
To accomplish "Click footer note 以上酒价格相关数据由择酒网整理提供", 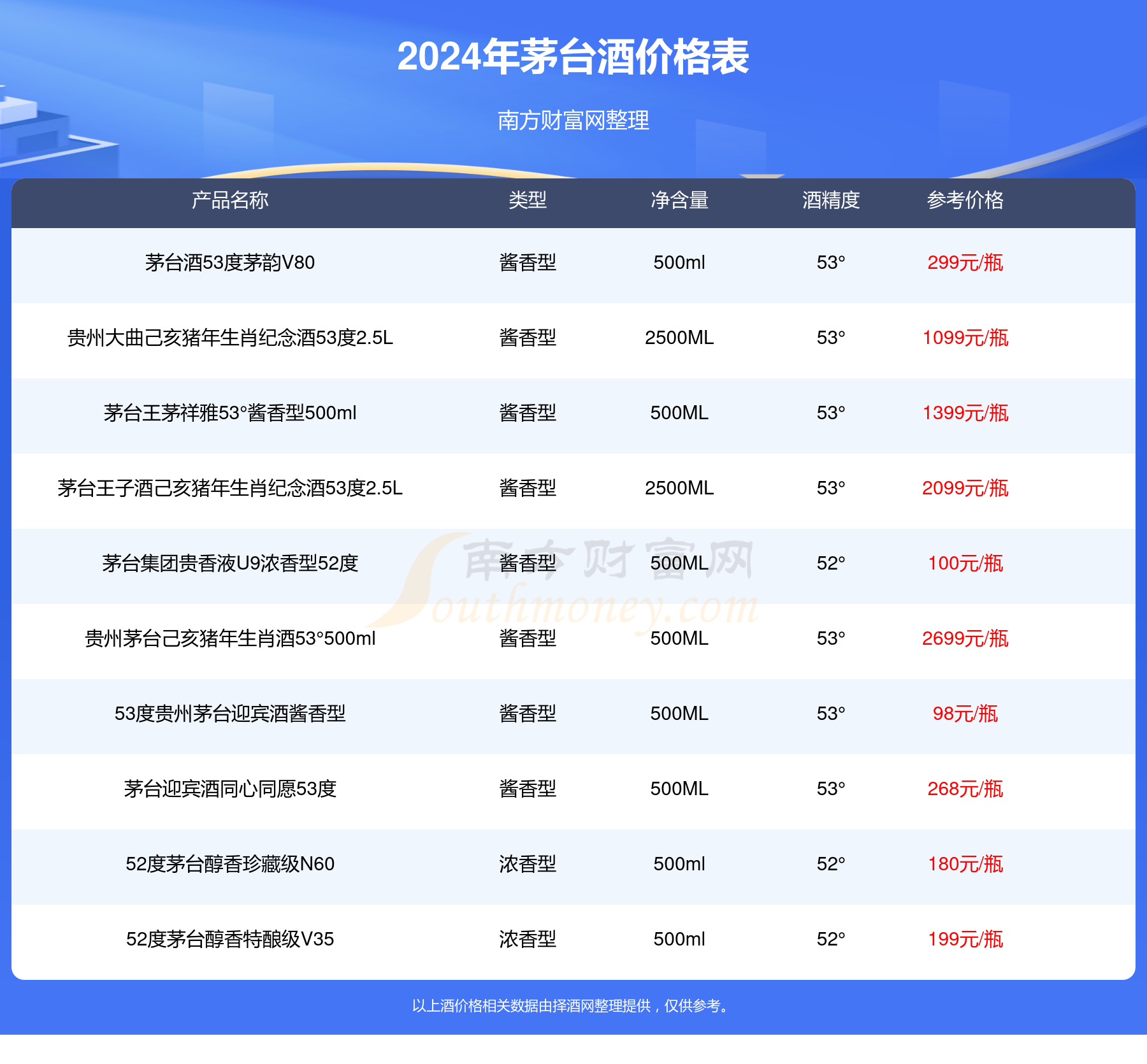I will [531, 1006].
